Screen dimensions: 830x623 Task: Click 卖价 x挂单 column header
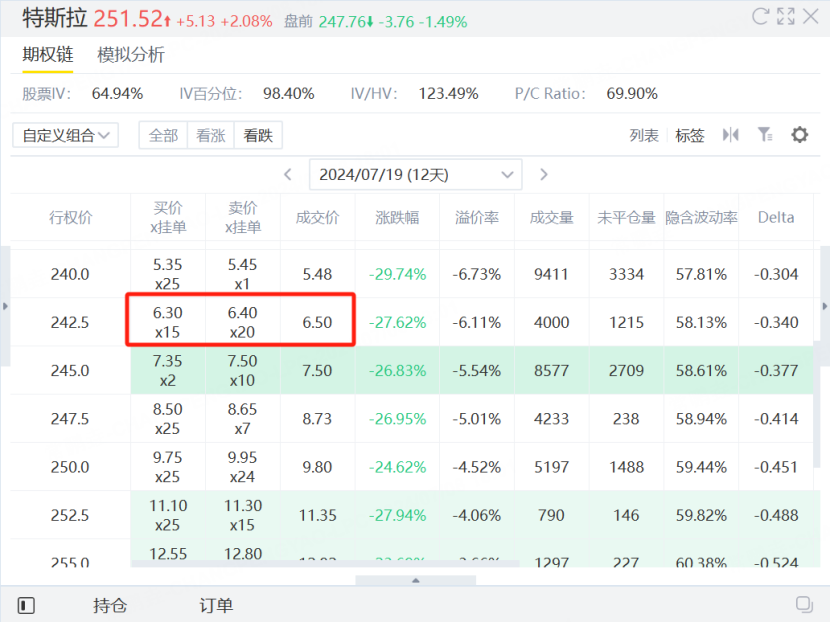pos(242,218)
